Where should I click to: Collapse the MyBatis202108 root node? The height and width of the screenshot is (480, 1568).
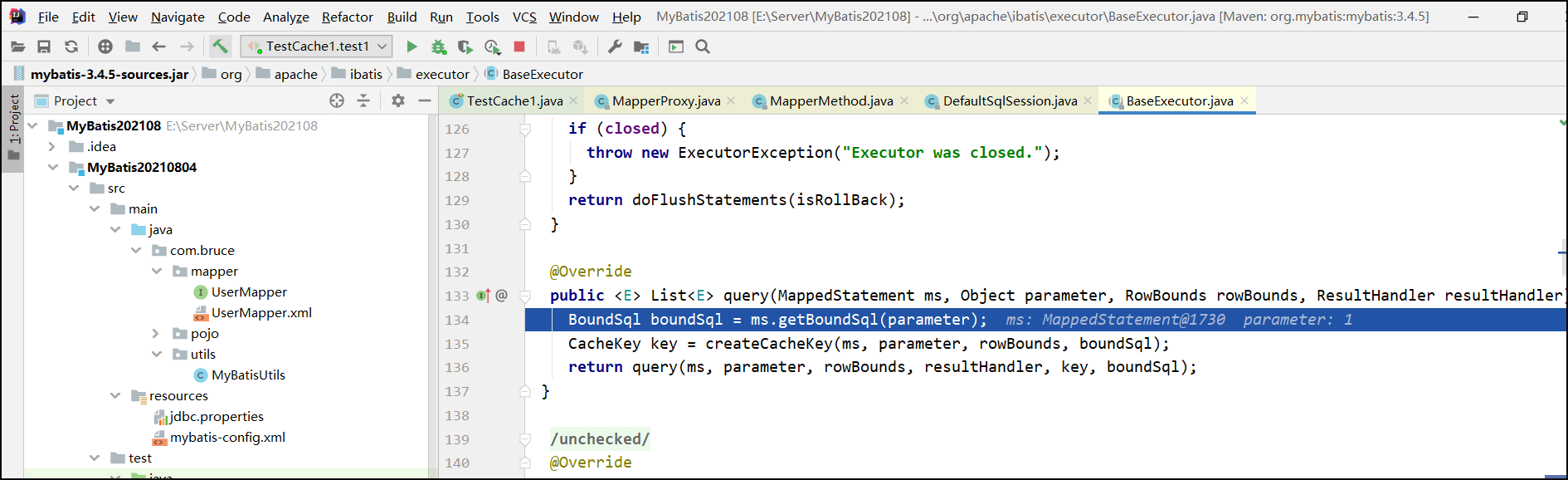pos(32,126)
